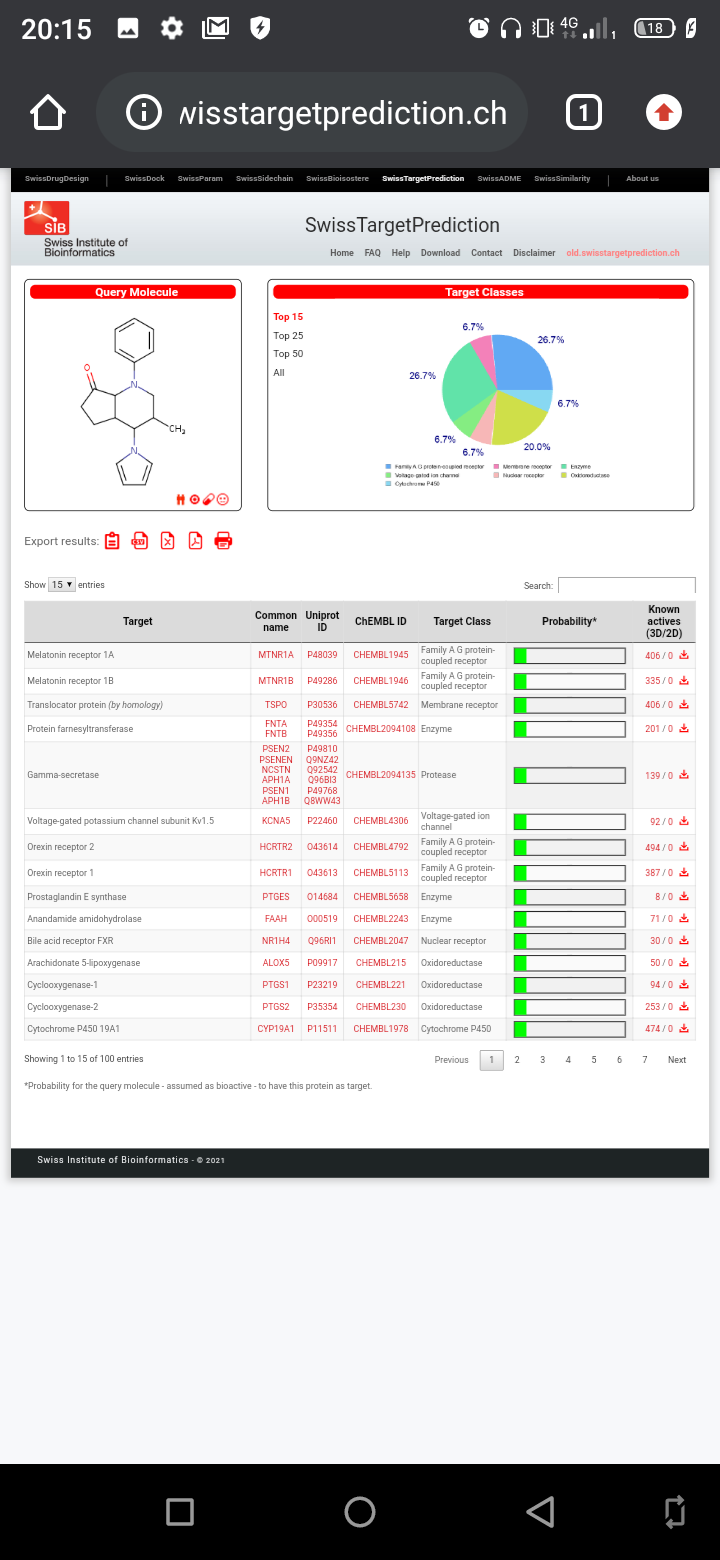
Task: Open SwissADME from top navigation
Action: (x=499, y=179)
